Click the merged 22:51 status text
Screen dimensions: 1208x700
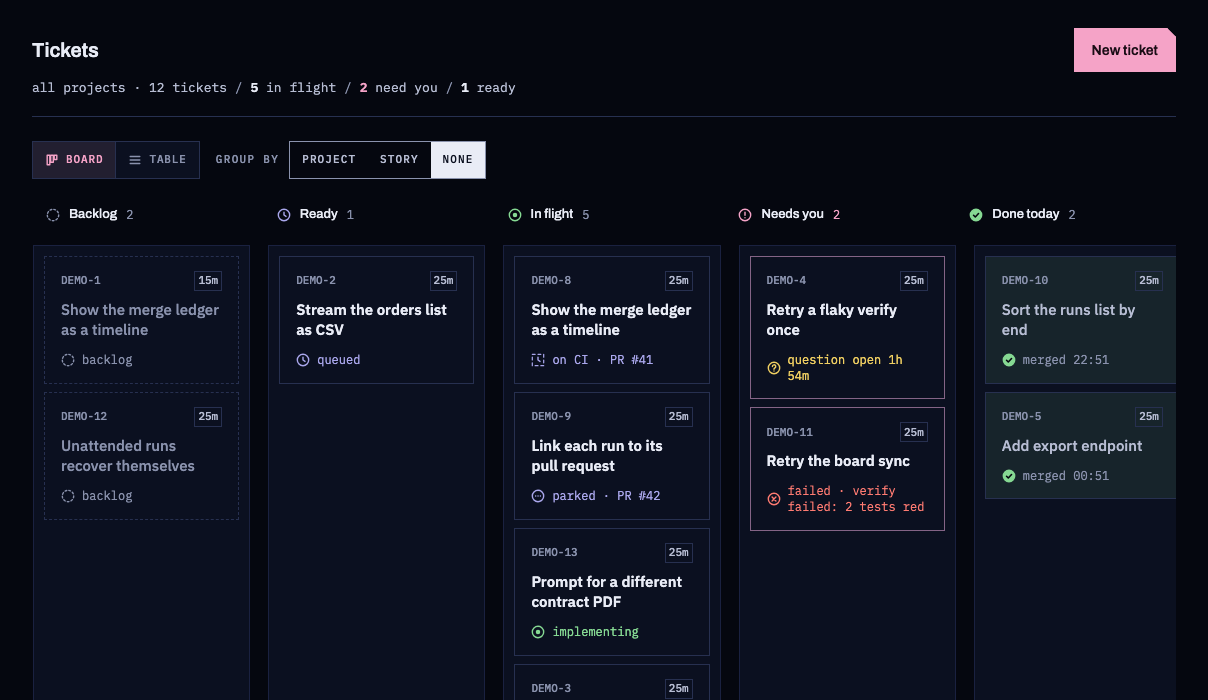(x=1065, y=360)
